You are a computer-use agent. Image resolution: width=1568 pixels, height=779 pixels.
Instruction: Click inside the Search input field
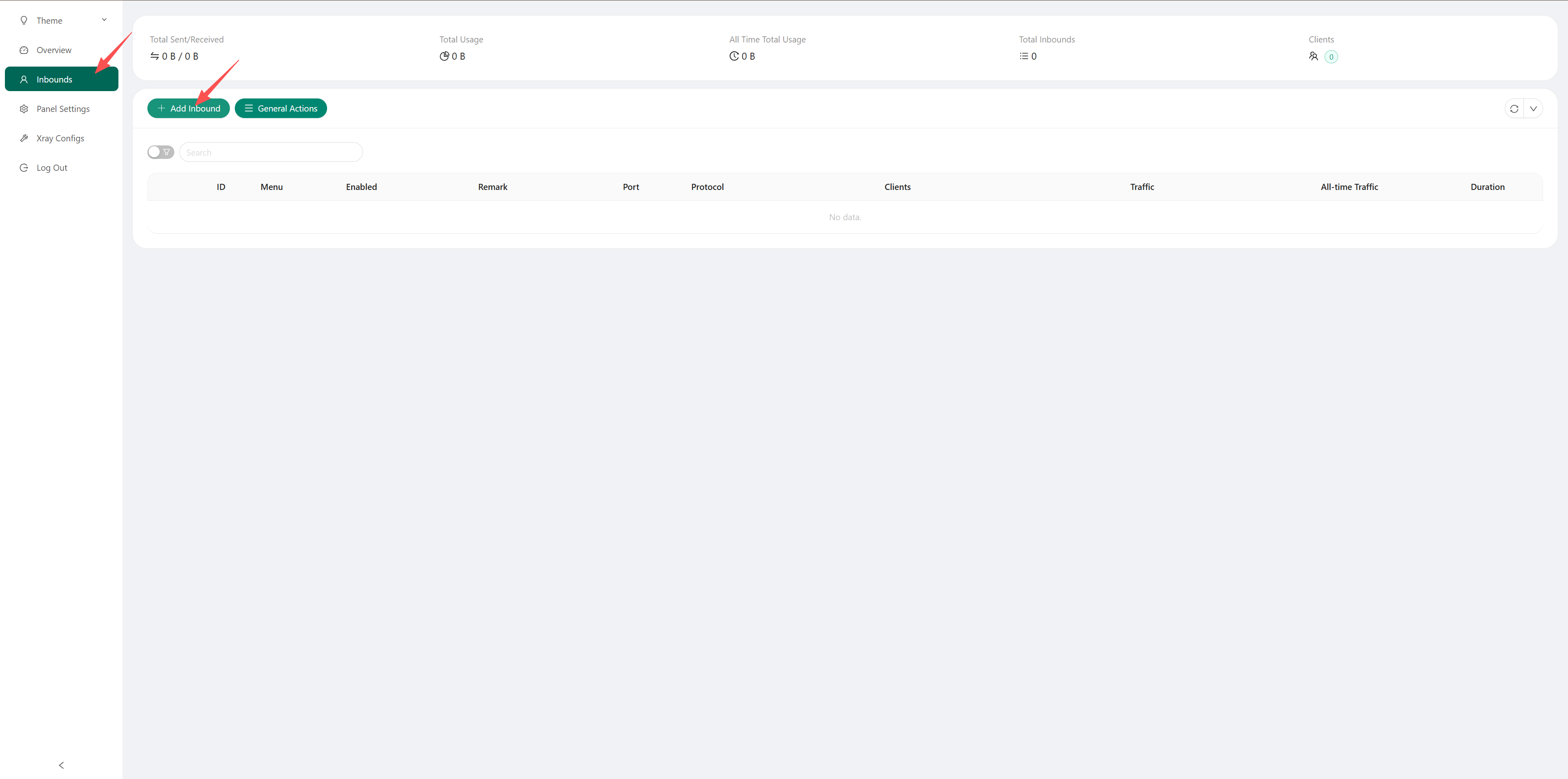(271, 152)
